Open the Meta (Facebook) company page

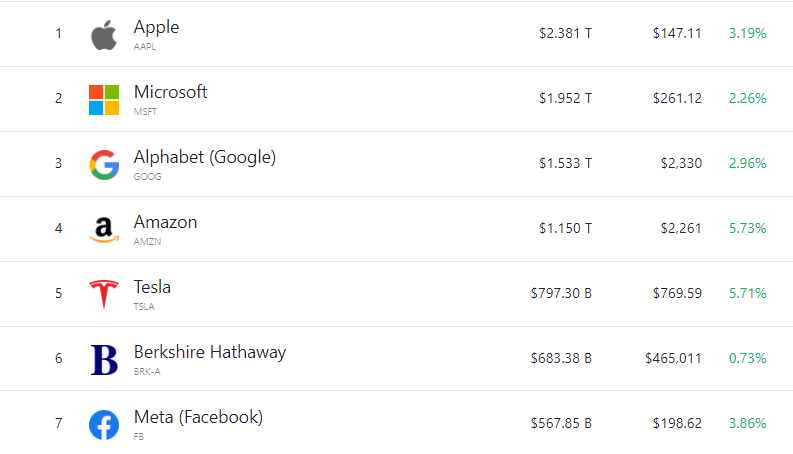[x=198, y=417]
